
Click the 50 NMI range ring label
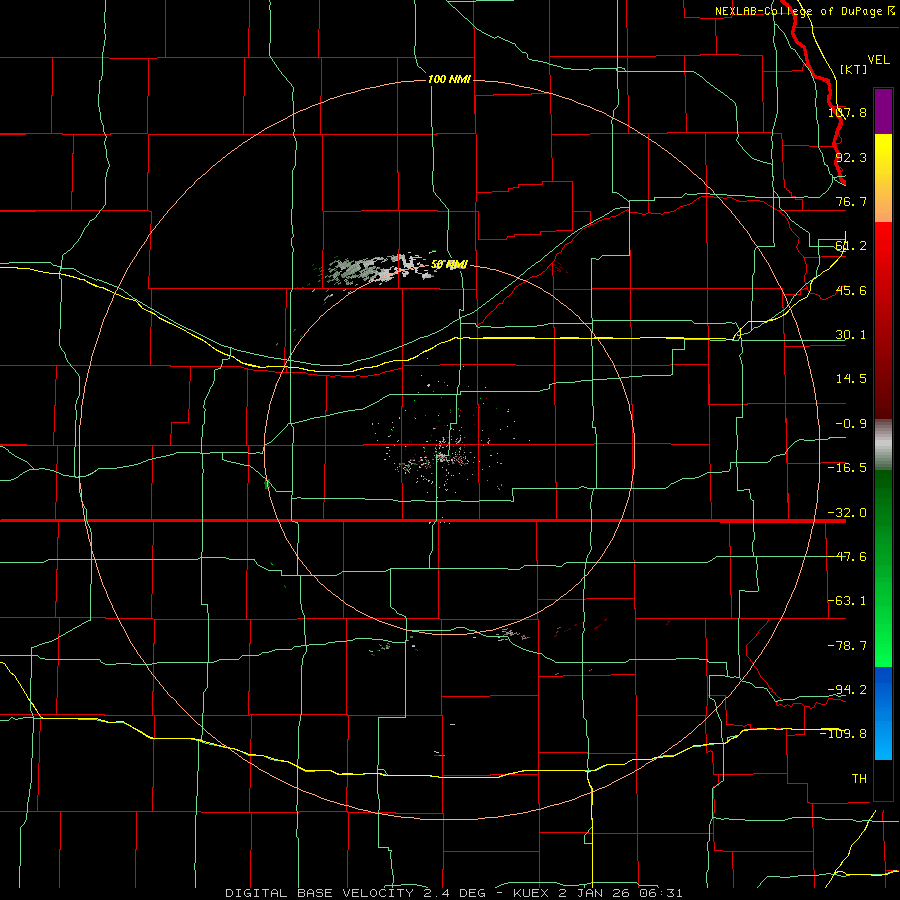coord(449,265)
